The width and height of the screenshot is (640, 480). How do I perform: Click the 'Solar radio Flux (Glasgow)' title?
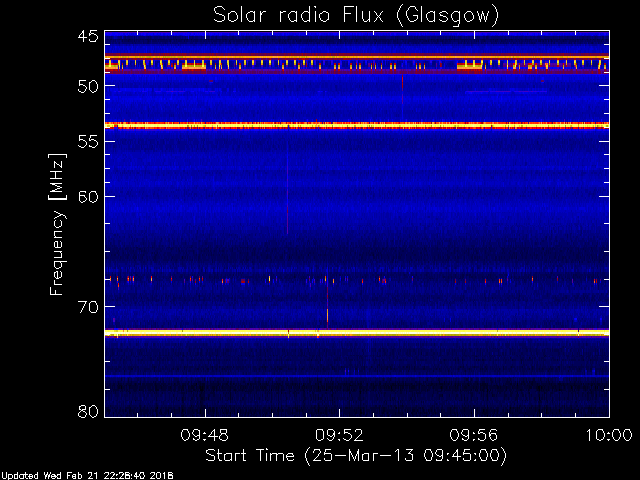pyautogui.click(x=356, y=16)
